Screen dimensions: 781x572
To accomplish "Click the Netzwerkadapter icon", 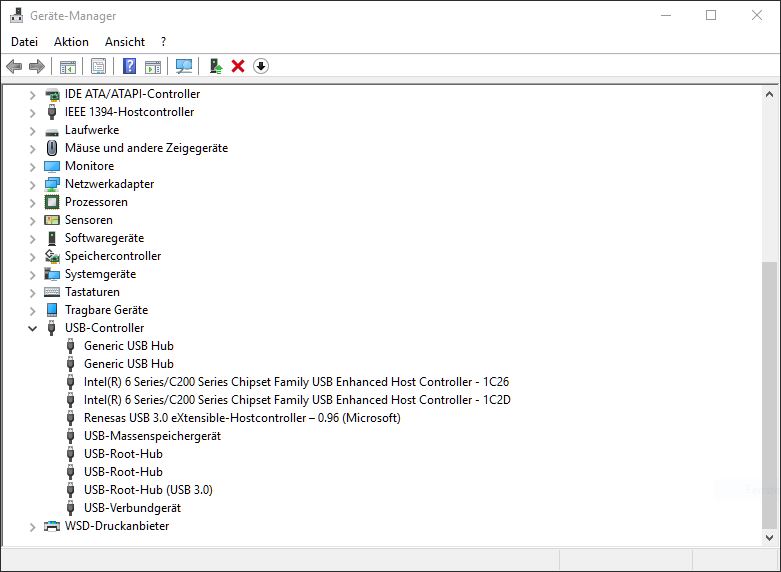I will click(x=52, y=184).
